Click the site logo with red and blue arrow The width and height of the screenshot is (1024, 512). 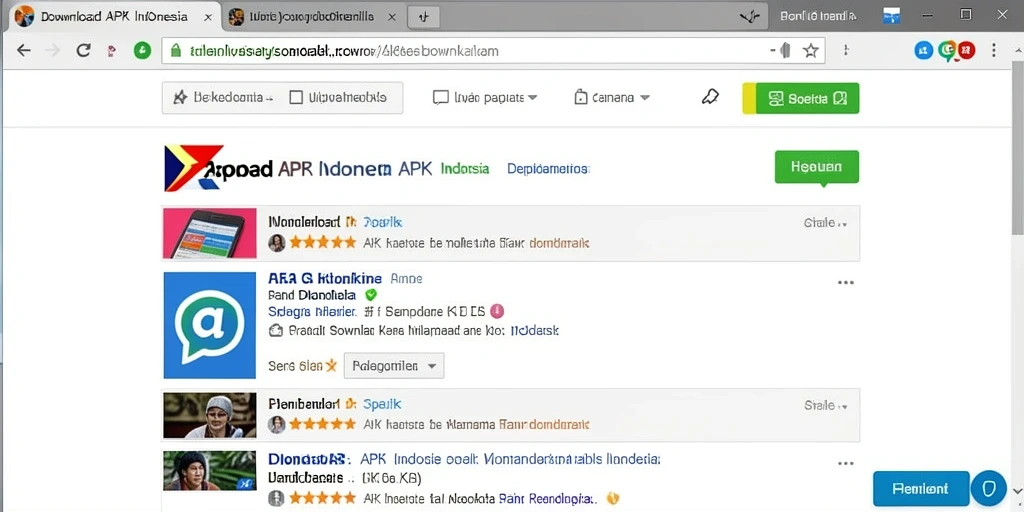[x=193, y=168]
